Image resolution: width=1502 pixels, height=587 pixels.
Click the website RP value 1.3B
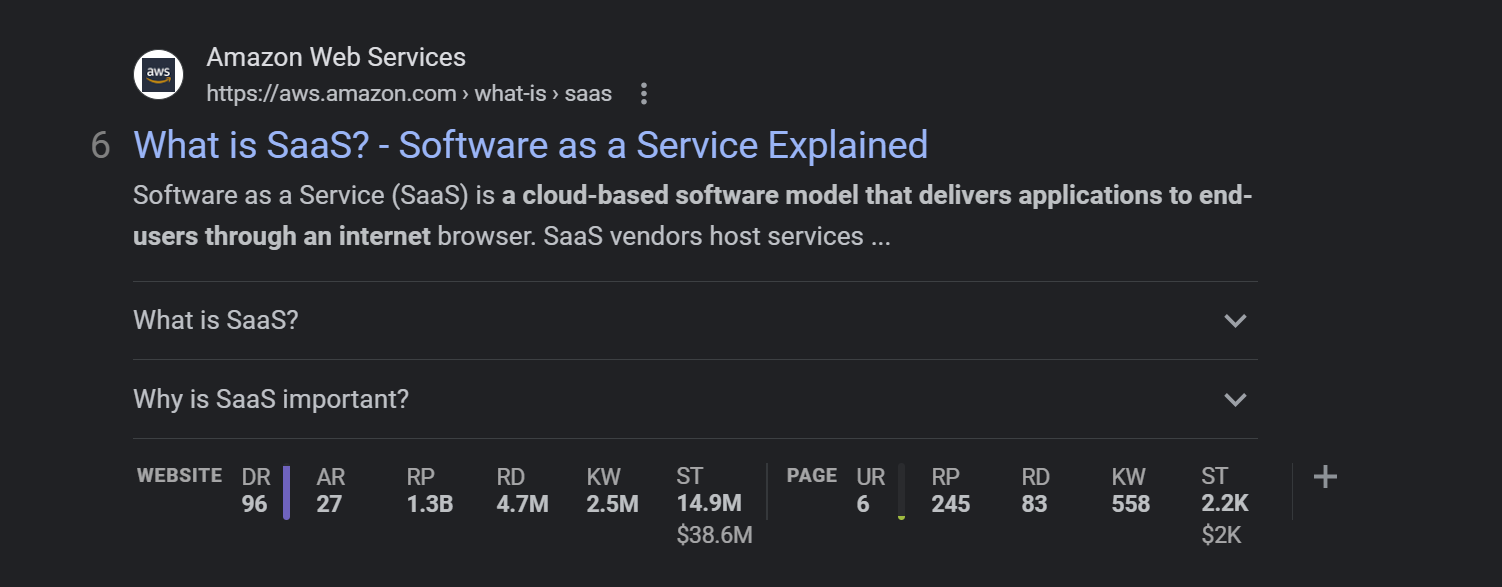pyautogui.click(x=430, y=504)
